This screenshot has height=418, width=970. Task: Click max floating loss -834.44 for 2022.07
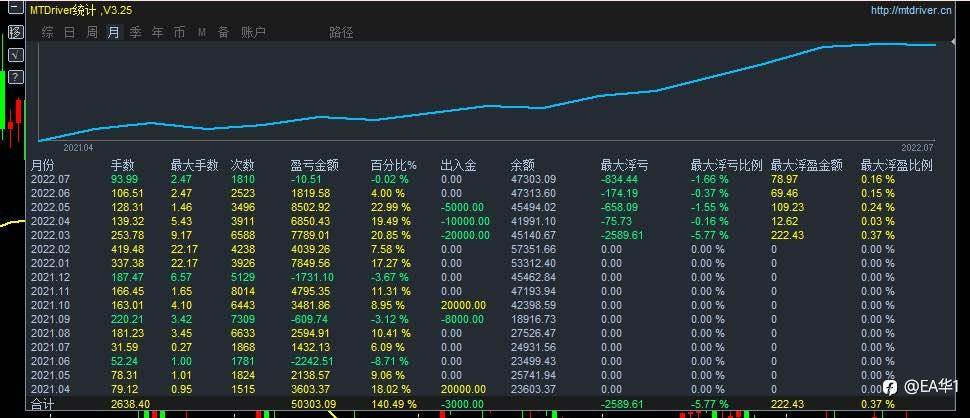[619, 179]
